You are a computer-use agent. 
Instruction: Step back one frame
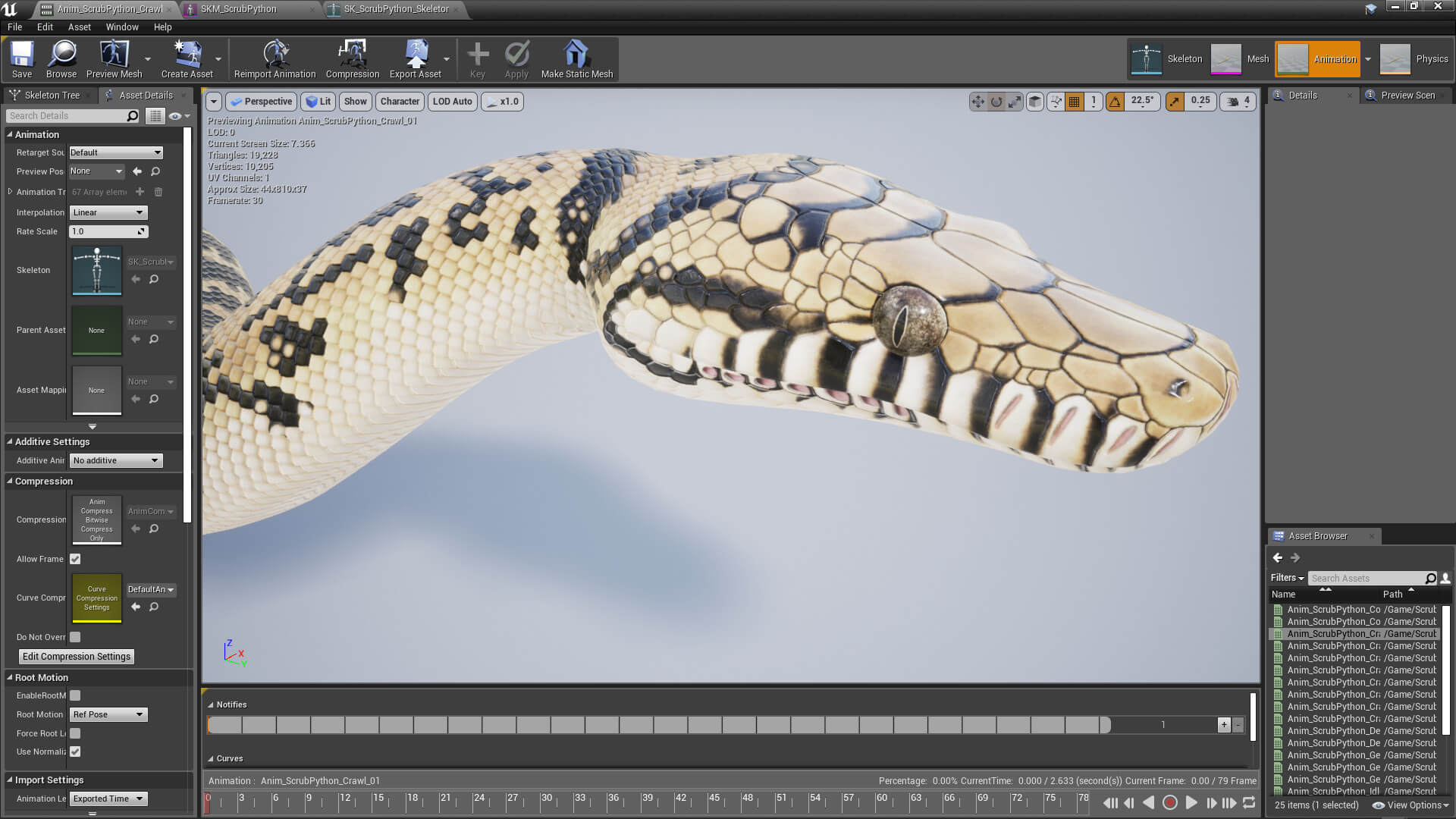pyautogui.click(x=1129, y=802)
